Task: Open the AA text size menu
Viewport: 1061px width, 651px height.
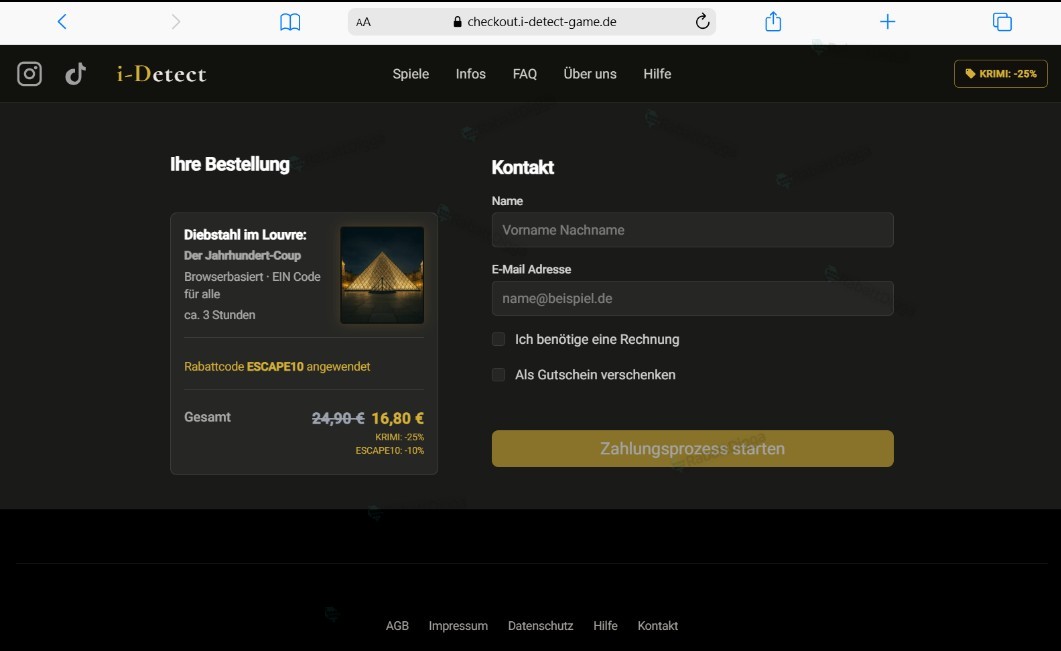Action: [x=363, y=22]
